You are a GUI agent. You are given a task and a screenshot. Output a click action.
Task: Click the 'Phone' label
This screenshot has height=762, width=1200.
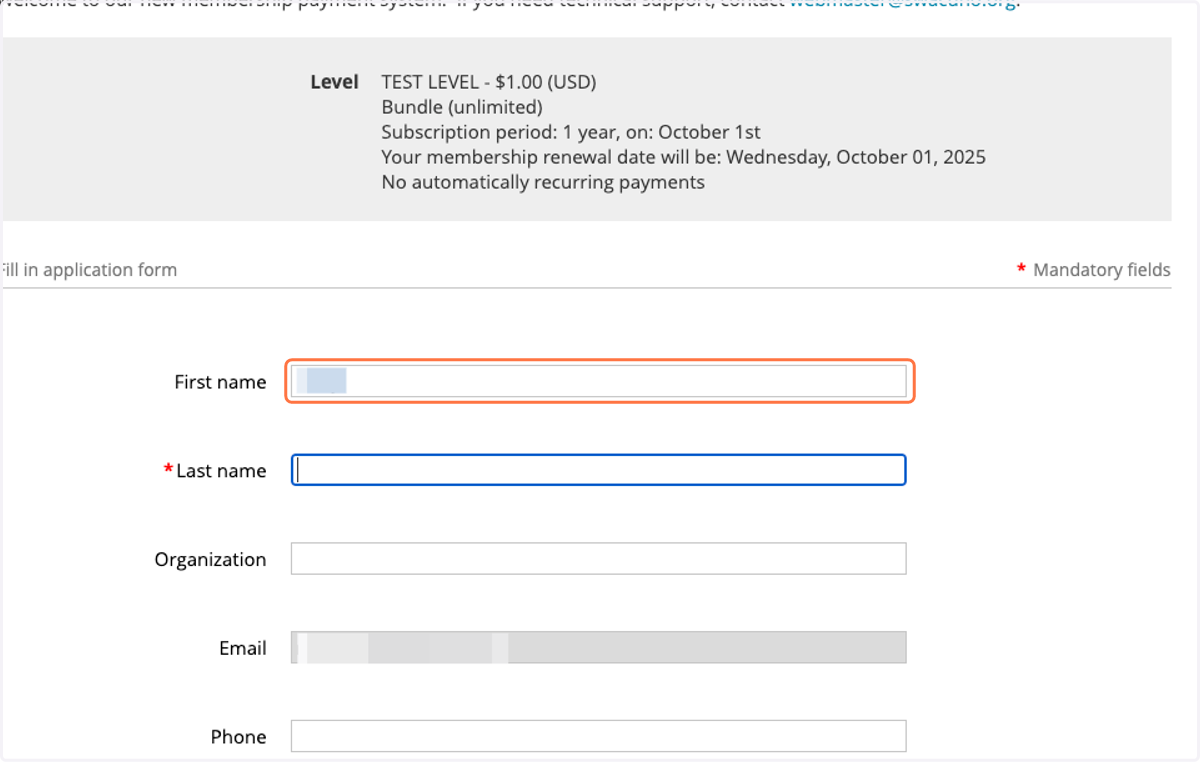238,737
